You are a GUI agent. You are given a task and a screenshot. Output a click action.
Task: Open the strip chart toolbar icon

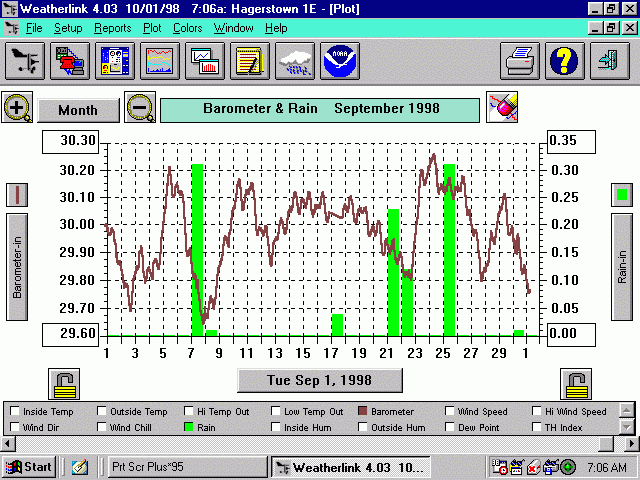pyautogui.click(x=160, y=61)
